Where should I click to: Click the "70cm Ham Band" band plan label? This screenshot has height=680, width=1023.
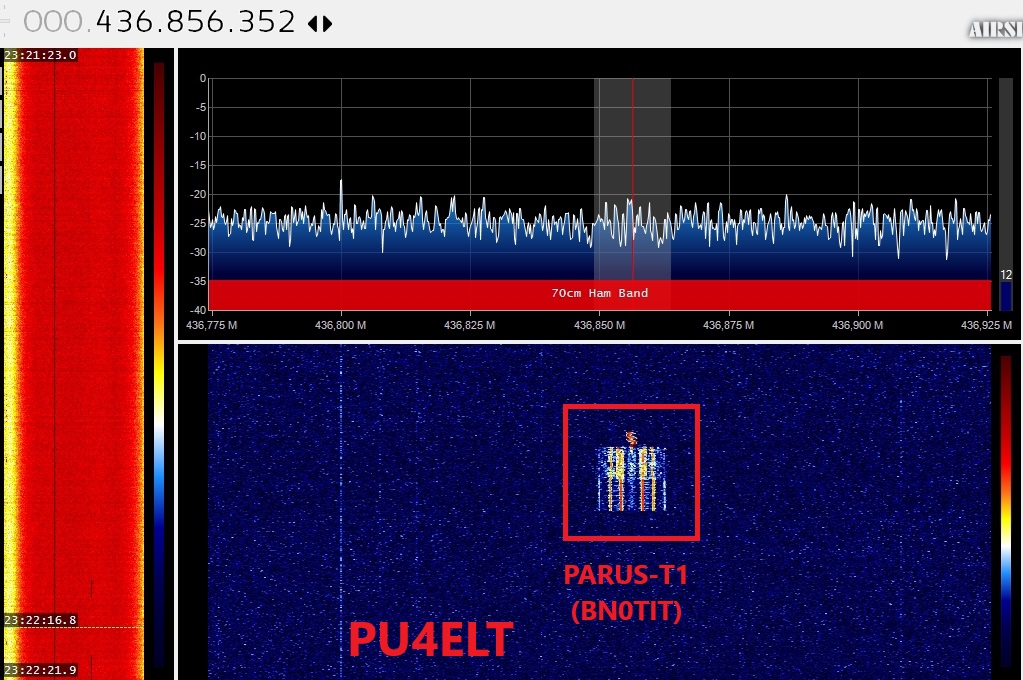point(600,294)
